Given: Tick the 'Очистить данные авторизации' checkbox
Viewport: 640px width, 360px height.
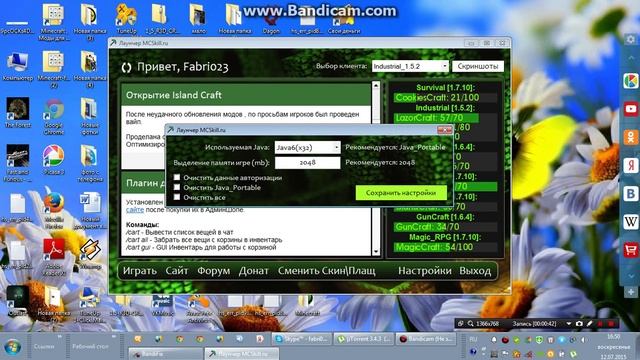Looking at the screenshot, I should click(x=177, y=177).
